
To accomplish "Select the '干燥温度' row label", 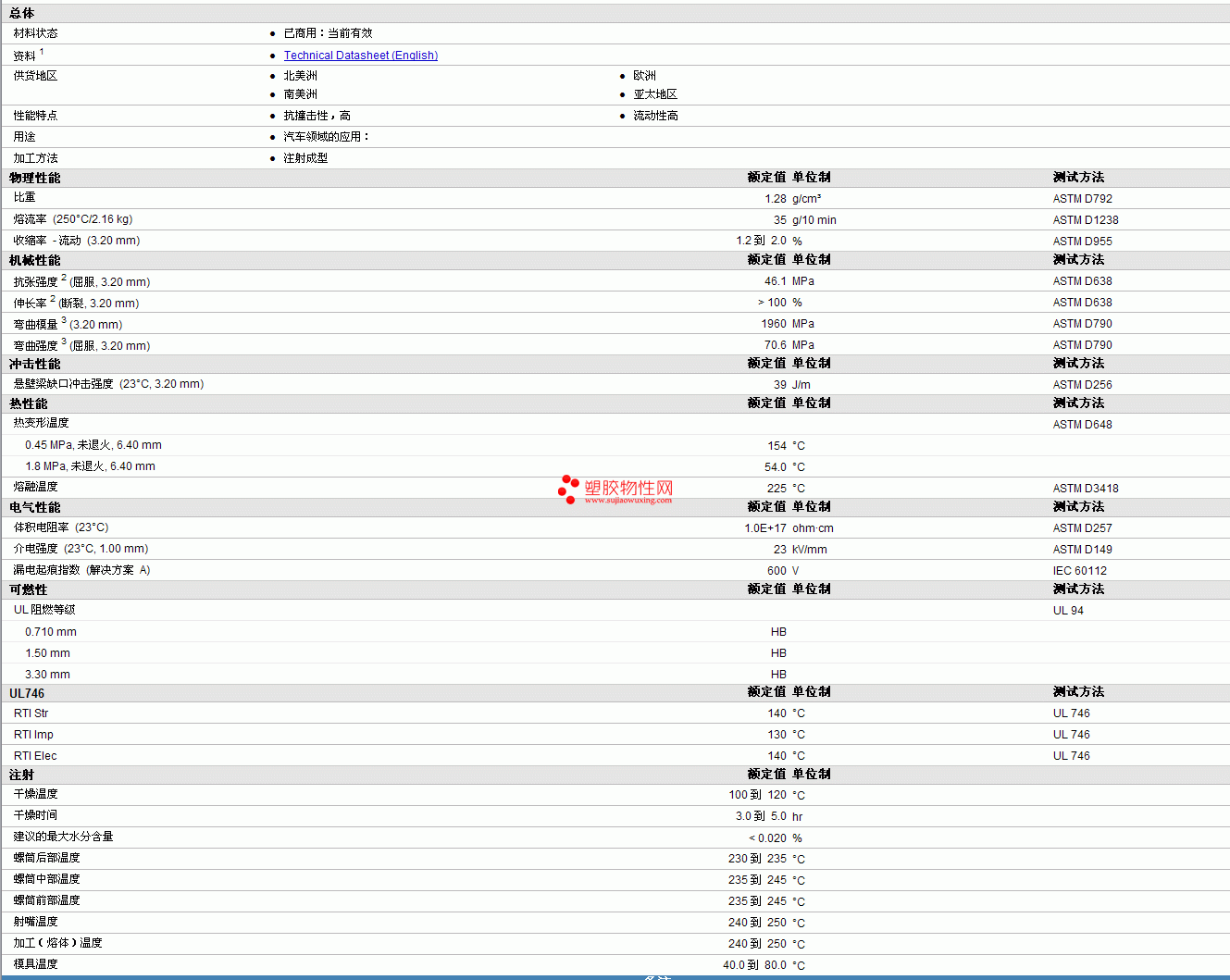I will tap(35, 794).
